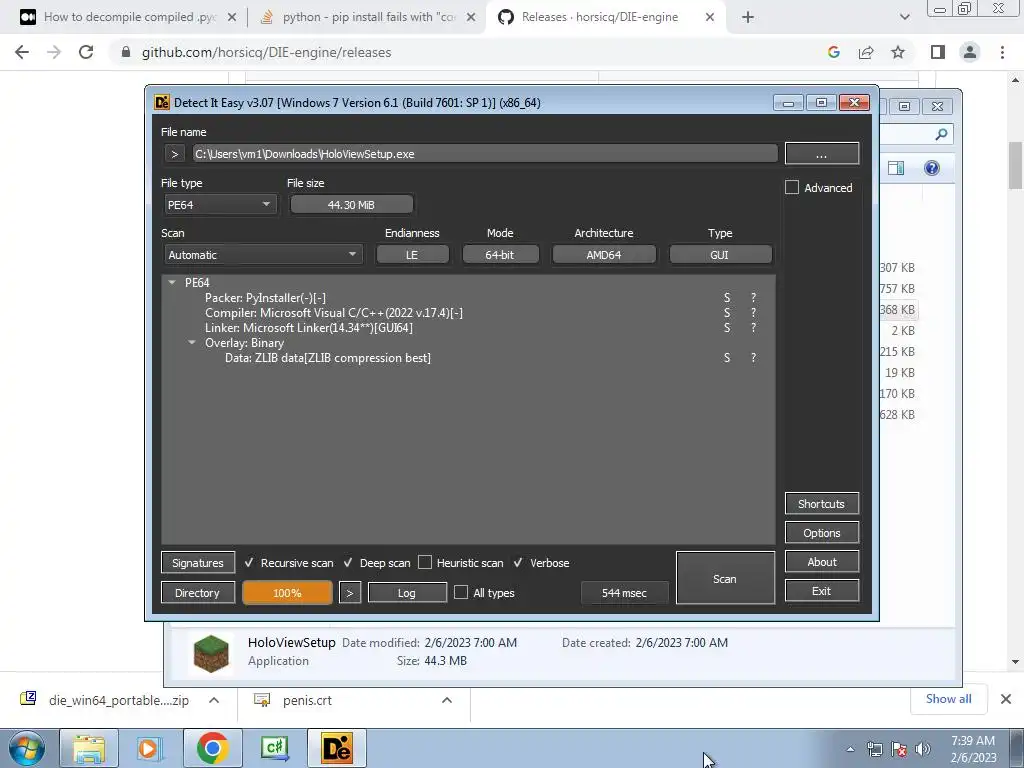Viewport: 1024px width, 768px height.
Task: Click the orange 100% progress bar
Action: [287, 593]
